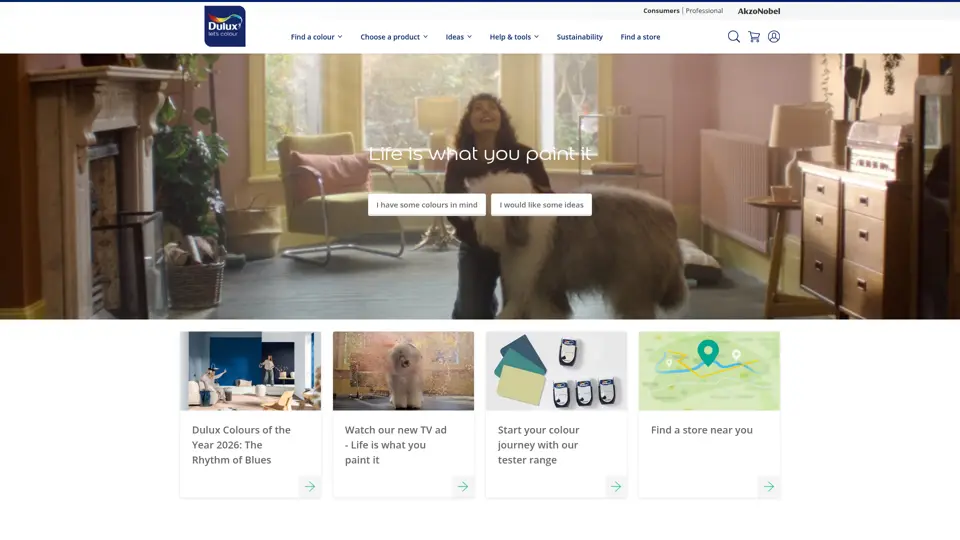Open the store map thumbnail

(x=710, y=371)
